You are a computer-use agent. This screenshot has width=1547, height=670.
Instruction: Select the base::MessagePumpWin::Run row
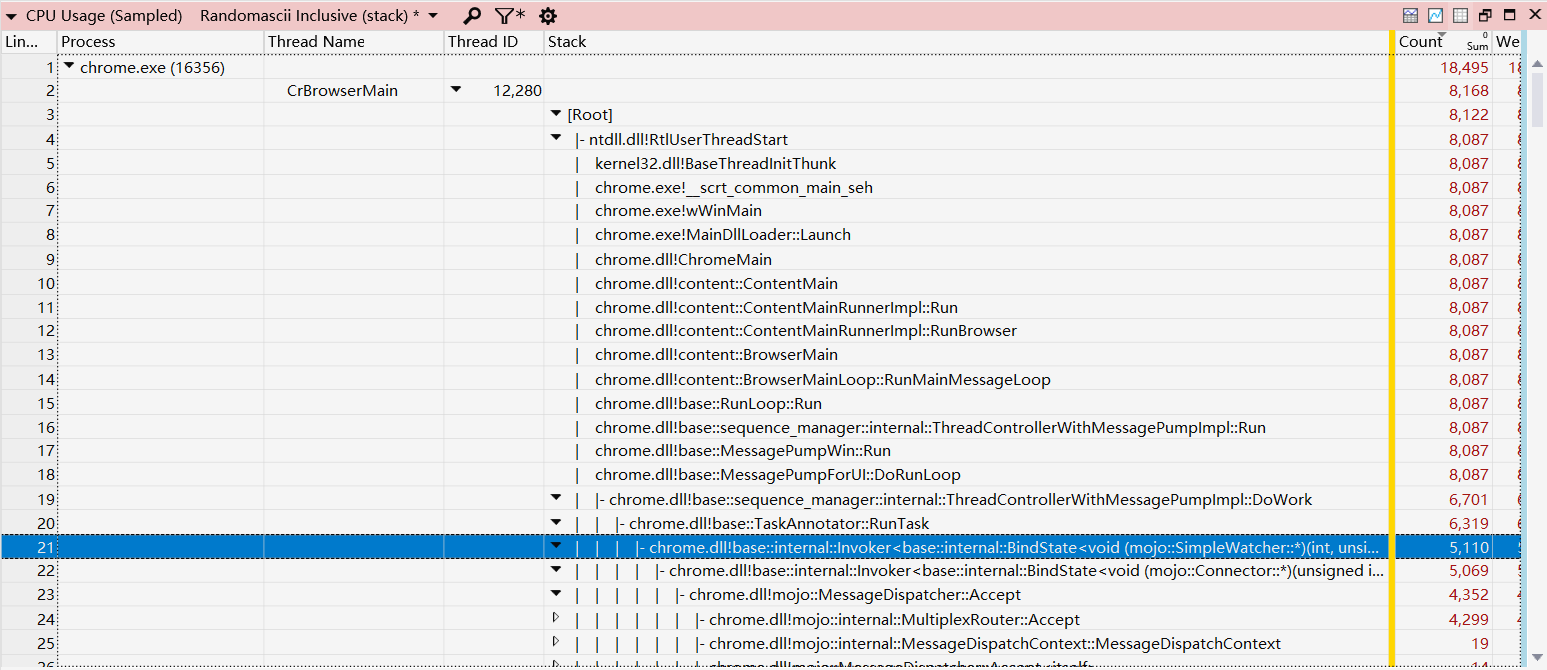(760, 451)
